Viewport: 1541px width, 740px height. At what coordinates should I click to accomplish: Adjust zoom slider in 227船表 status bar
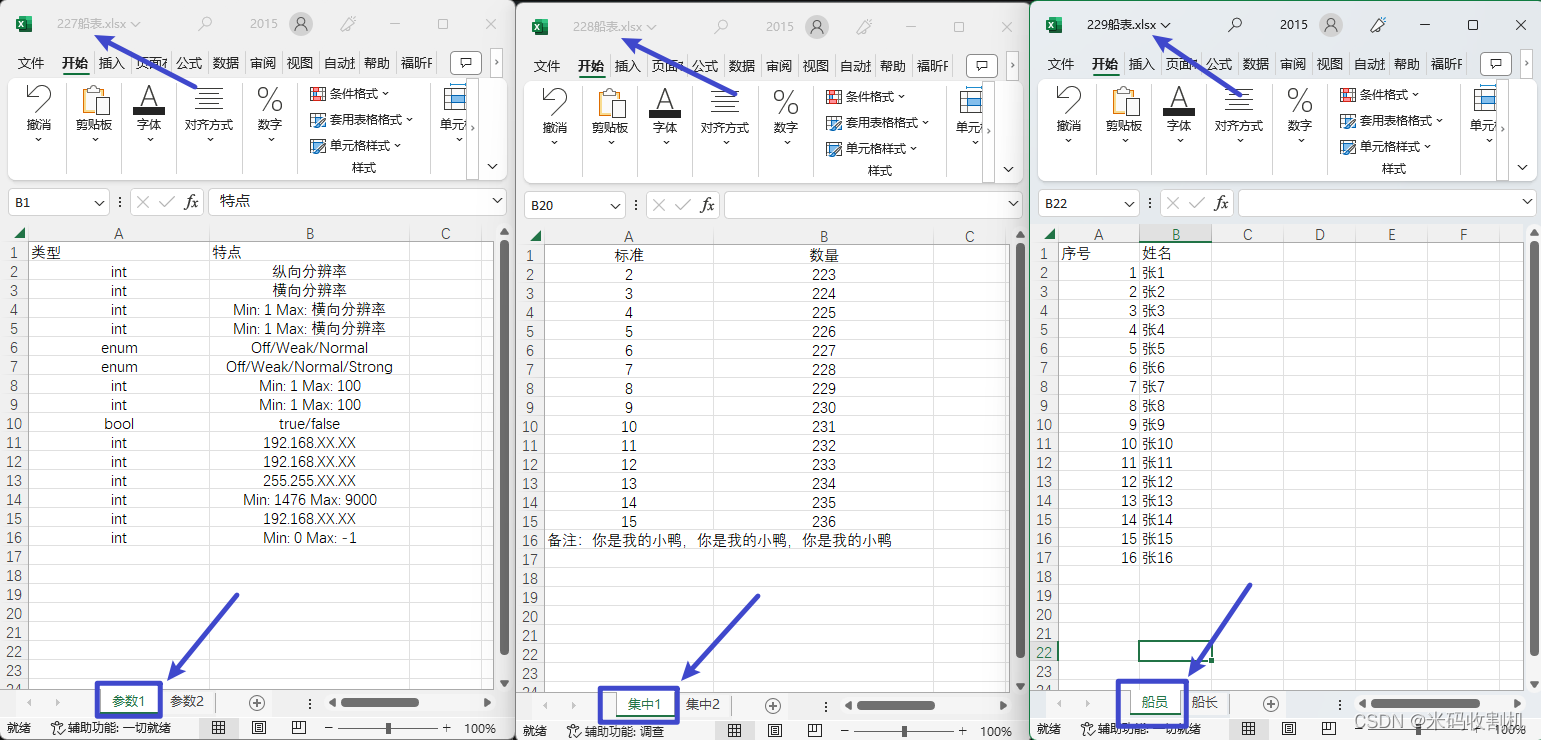pos(387,729)
